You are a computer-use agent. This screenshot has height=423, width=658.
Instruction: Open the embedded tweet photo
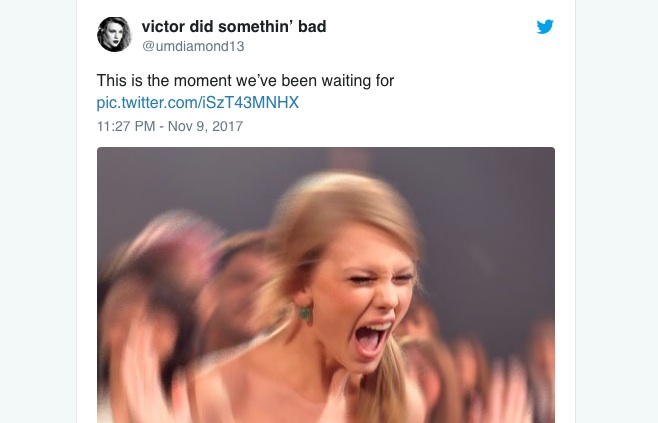pyautogui.click(x=326, y=285)
